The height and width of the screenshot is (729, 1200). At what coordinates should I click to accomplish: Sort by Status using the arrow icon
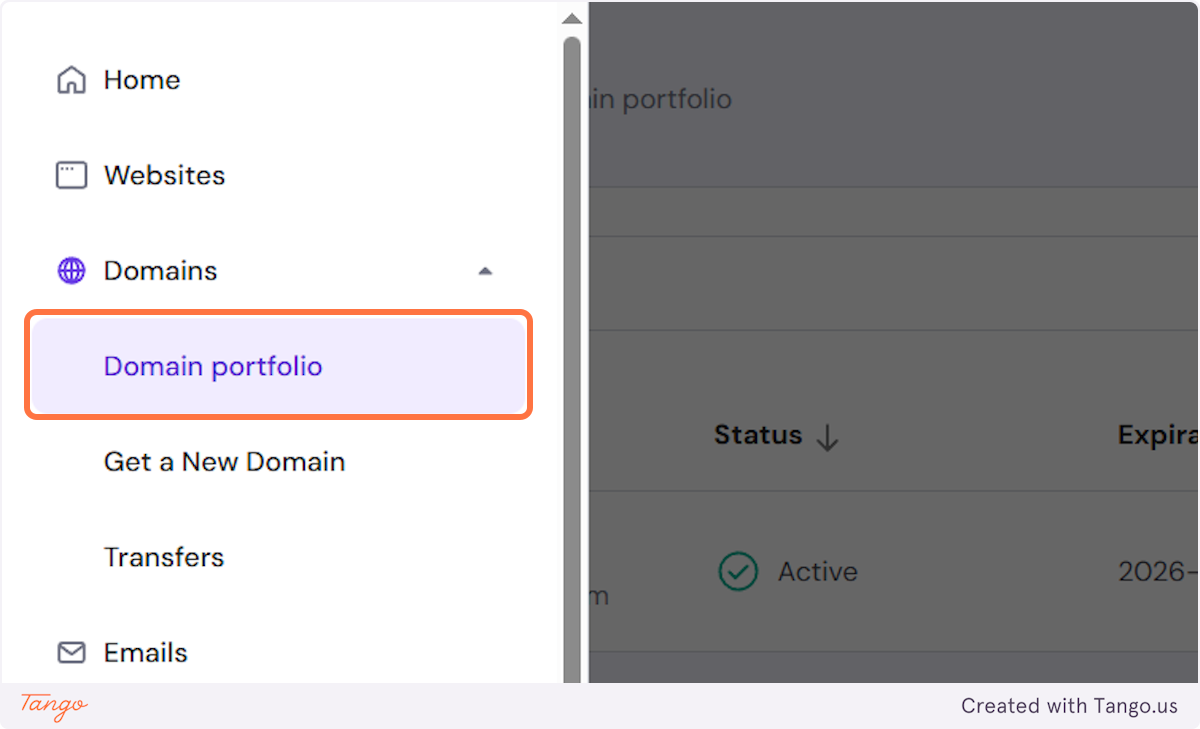coord(827,437)
